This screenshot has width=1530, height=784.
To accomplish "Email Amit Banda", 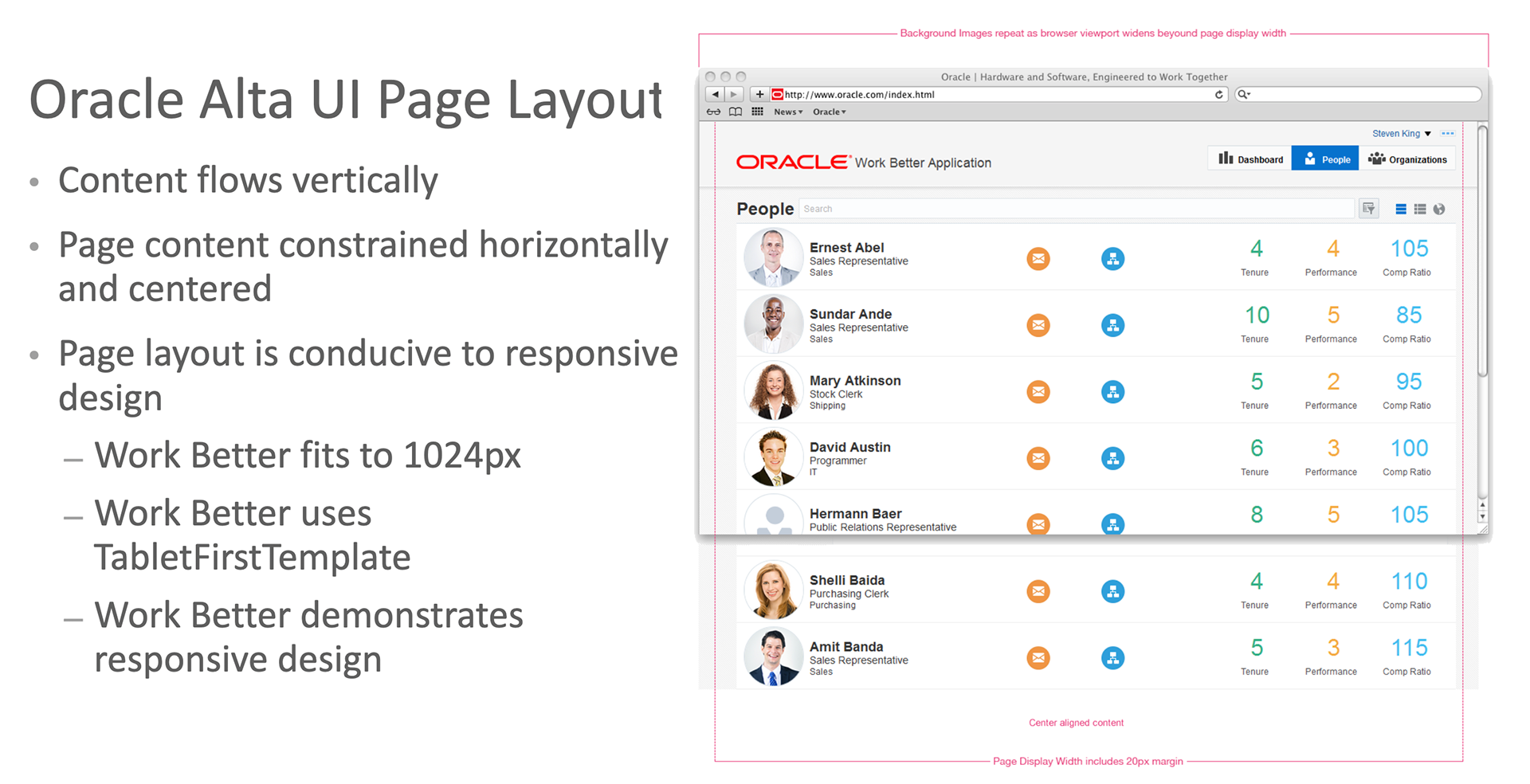I will 1038,658.
